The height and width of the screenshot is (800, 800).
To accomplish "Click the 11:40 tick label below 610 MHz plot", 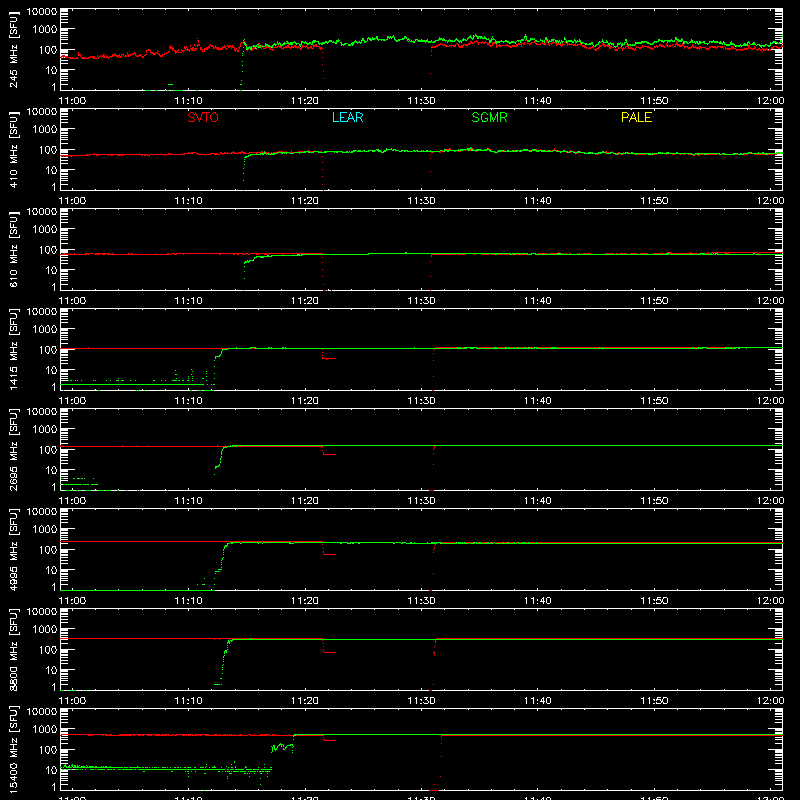I will point(538,301).
